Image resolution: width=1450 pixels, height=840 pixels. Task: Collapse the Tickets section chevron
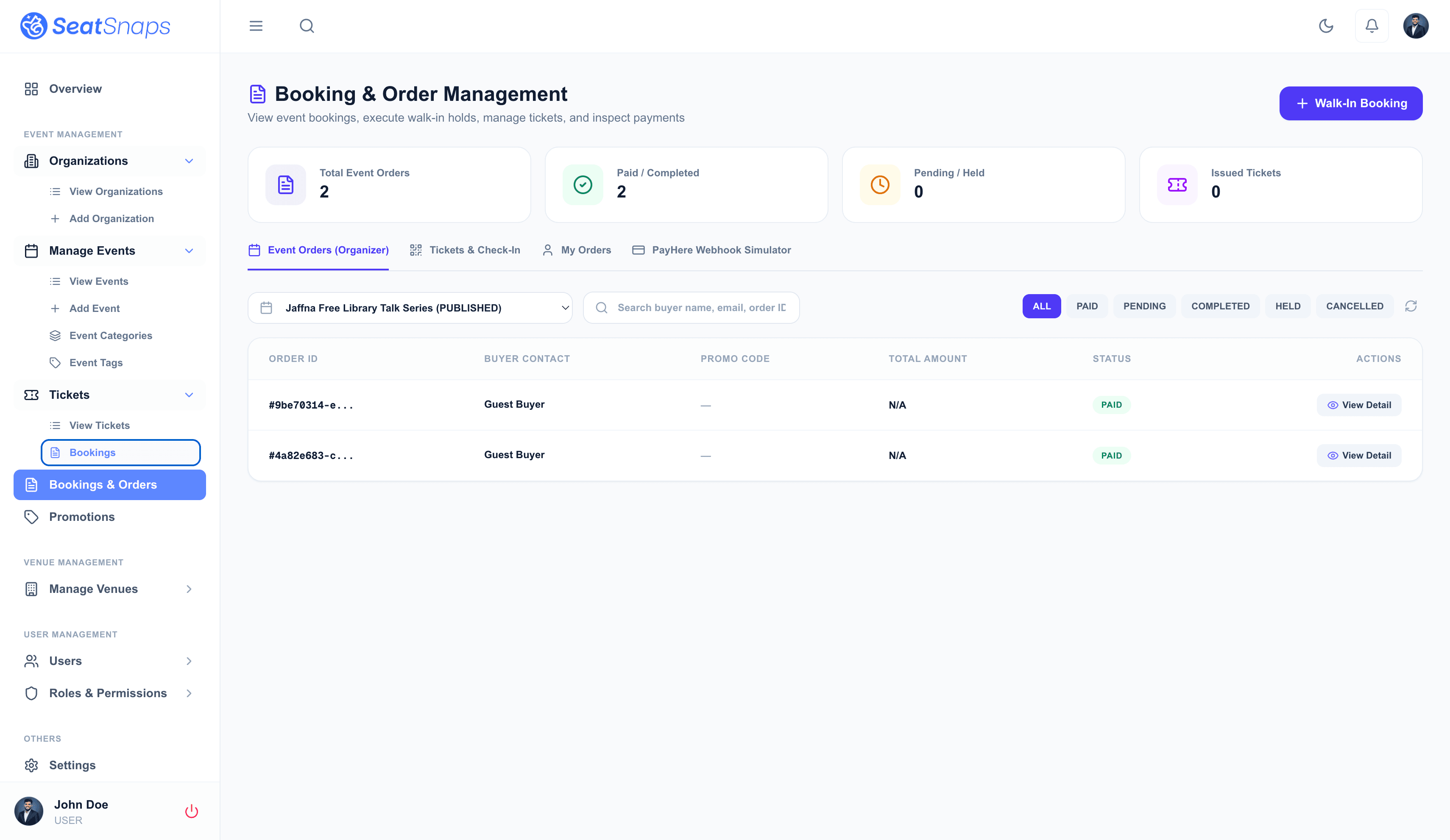coord(189,395)
